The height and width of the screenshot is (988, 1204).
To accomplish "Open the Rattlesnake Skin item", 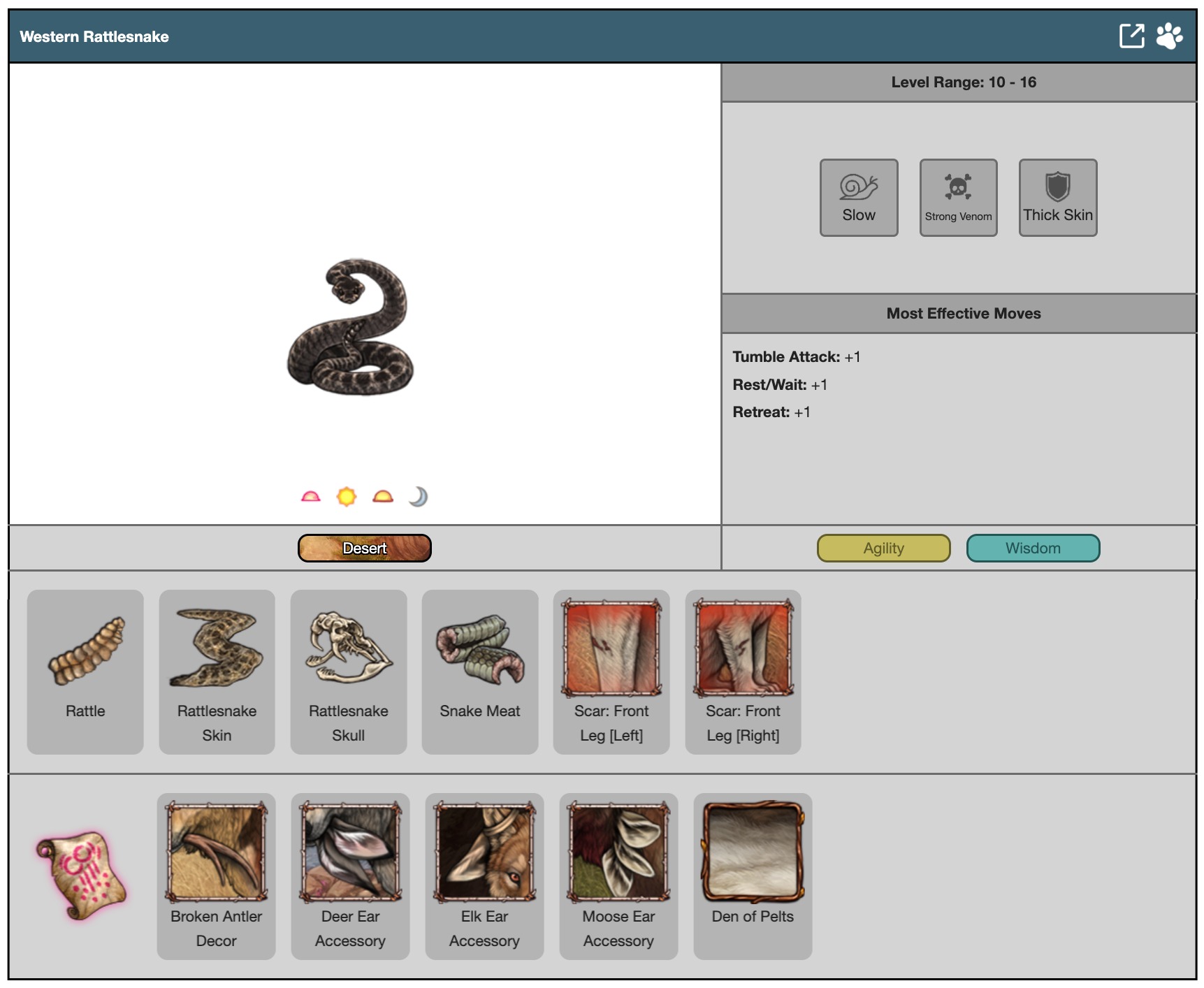I will 217,671.
